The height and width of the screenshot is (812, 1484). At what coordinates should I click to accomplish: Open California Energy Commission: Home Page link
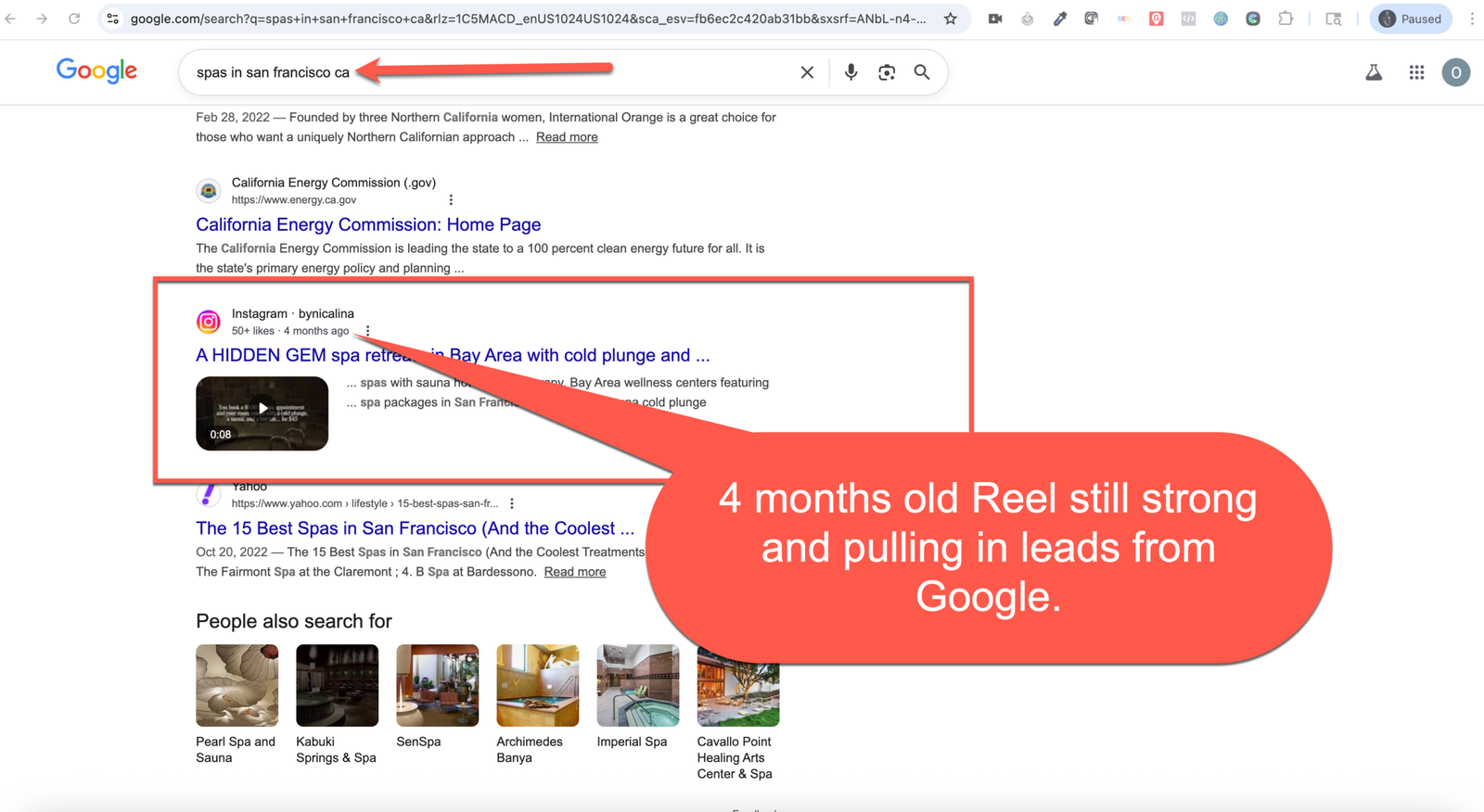pyautogui.click(x=368, y=224)
